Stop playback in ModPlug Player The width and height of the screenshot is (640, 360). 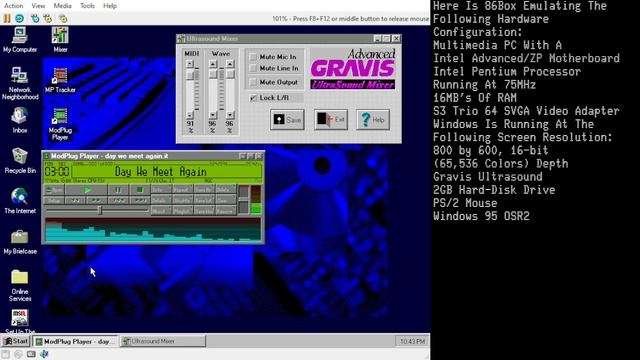pyautogui.click(x=140, y=190)
